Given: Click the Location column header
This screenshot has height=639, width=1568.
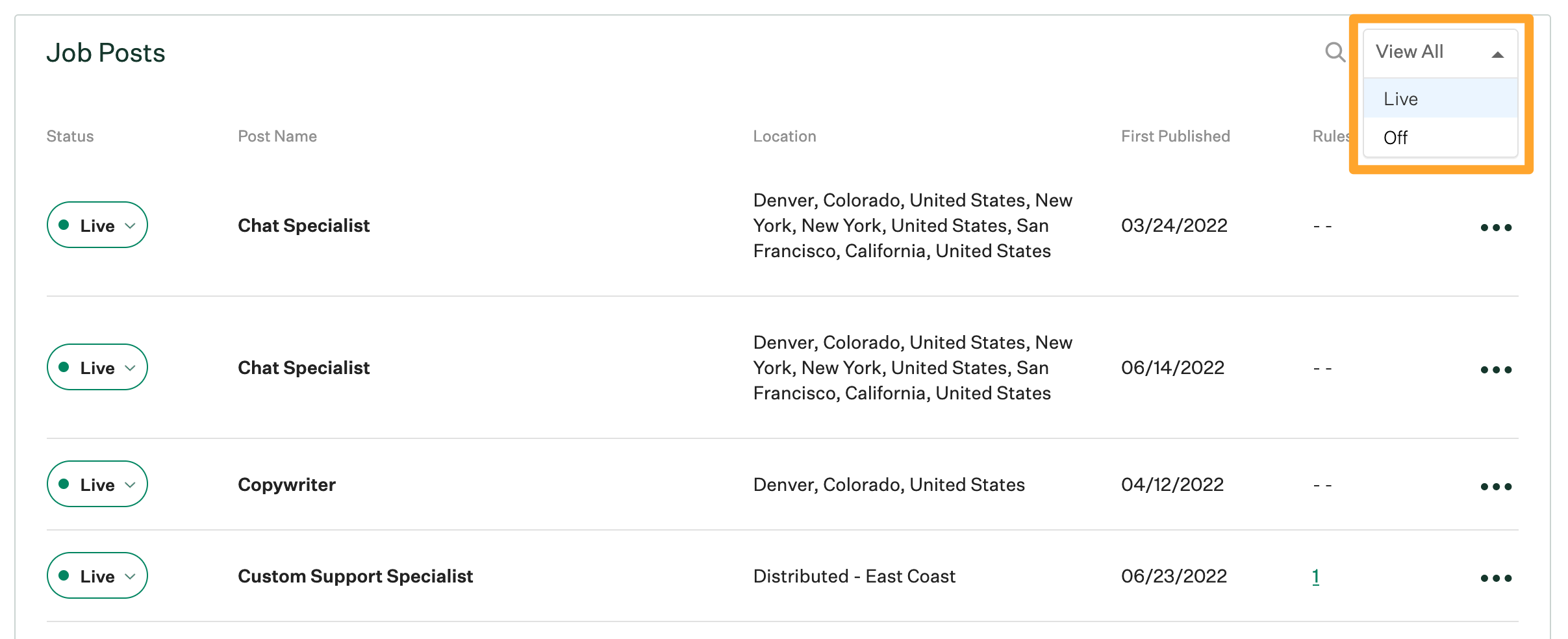Looking at the screenshot, I should click(x=785, y=136).
